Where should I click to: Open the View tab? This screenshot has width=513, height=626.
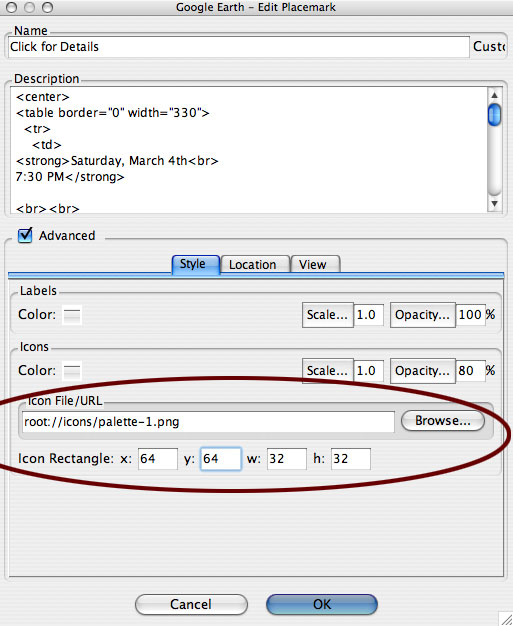315,265
